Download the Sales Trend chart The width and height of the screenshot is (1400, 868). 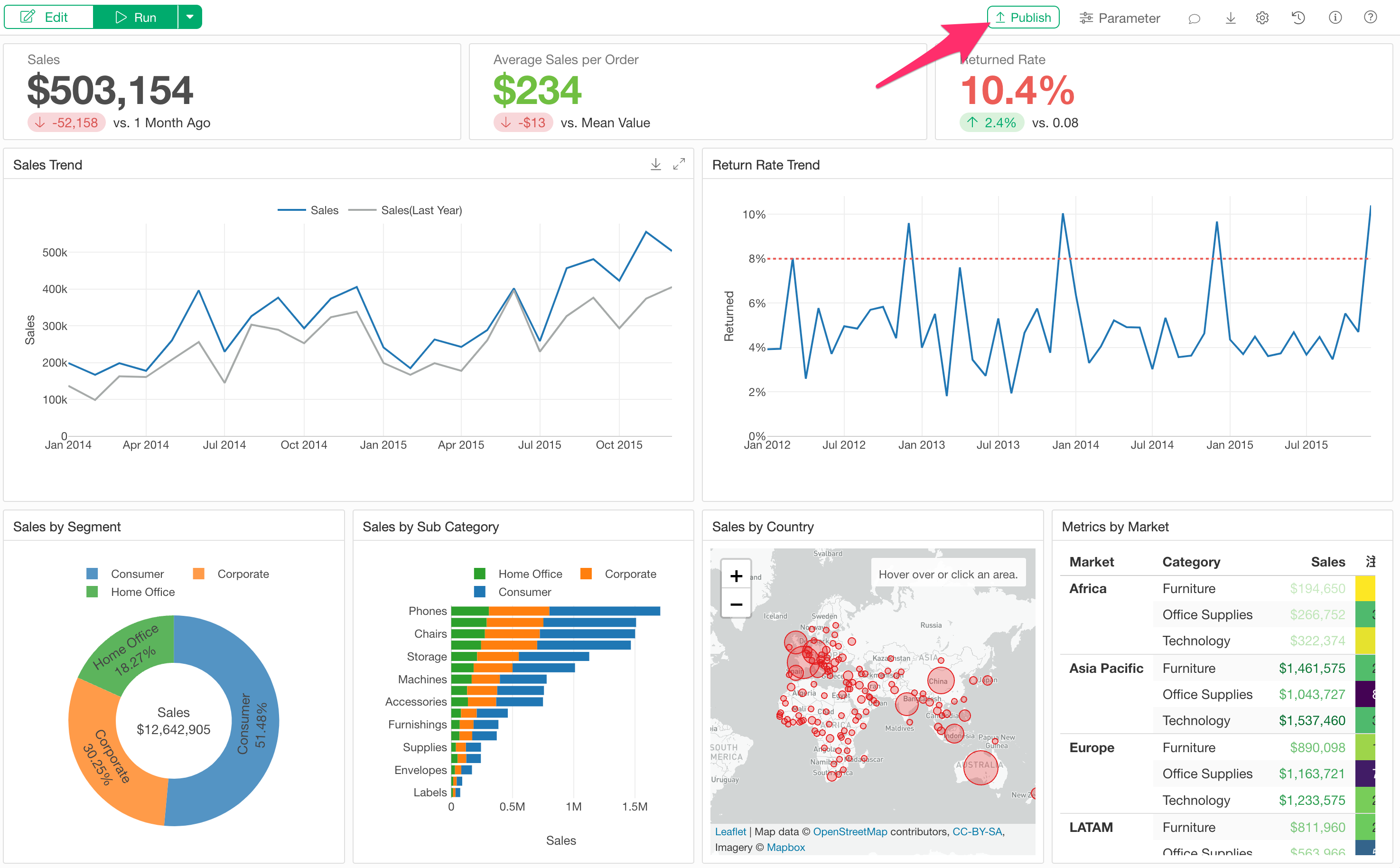tap(656, 165)
